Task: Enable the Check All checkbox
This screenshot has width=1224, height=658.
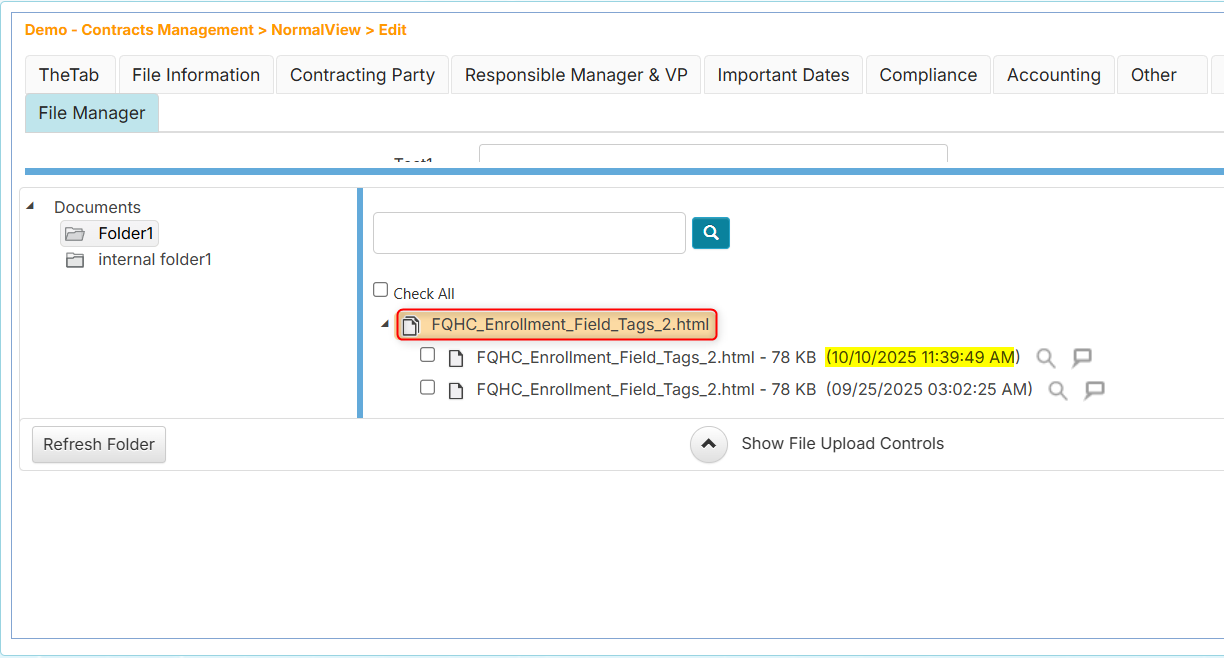Action: 380,289
